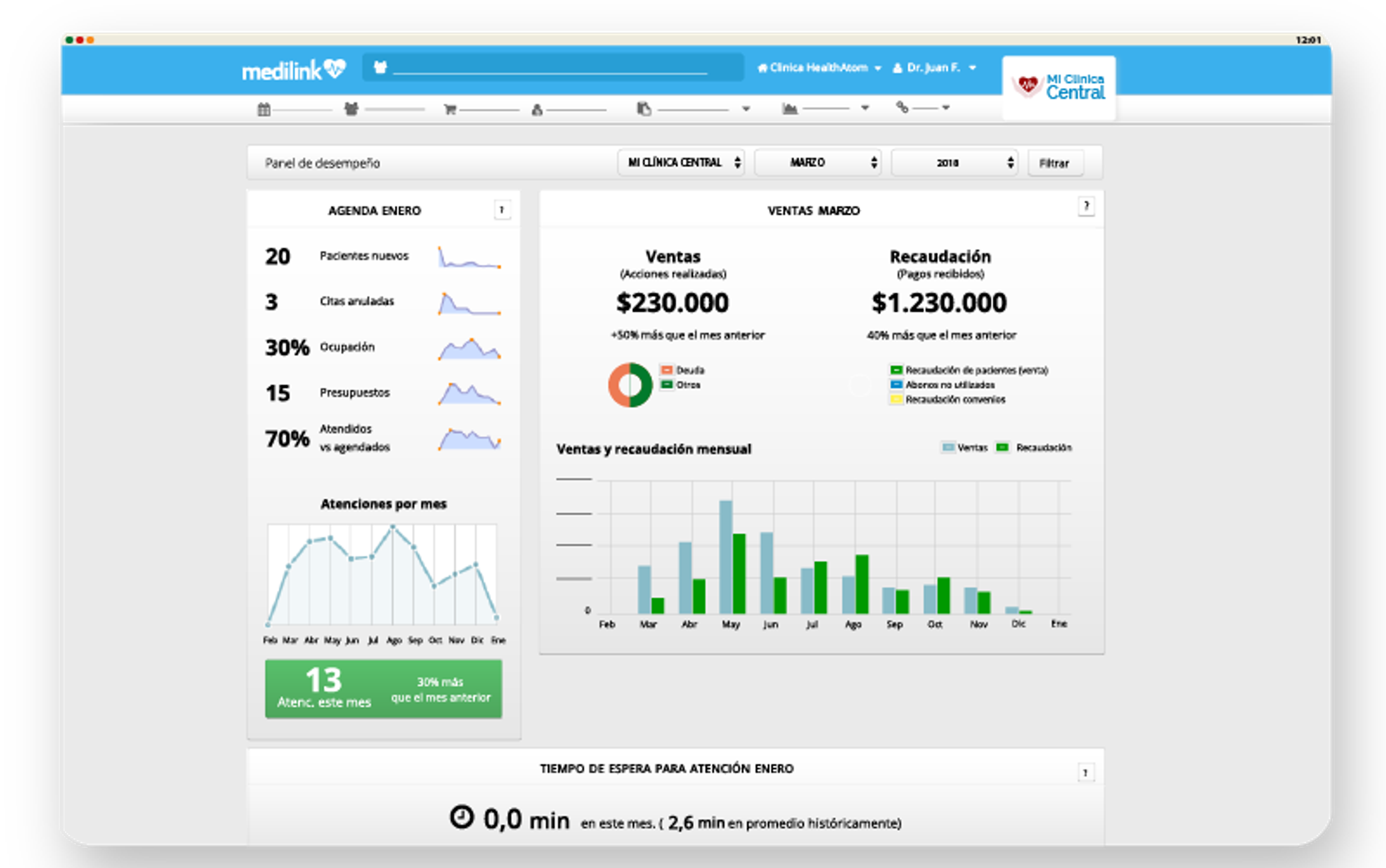Image resolution: width=1386 pixels, height=868 pixels.
Task: Open help icon in Tiempo de espera panel
Action: [x=1085, y=773]
